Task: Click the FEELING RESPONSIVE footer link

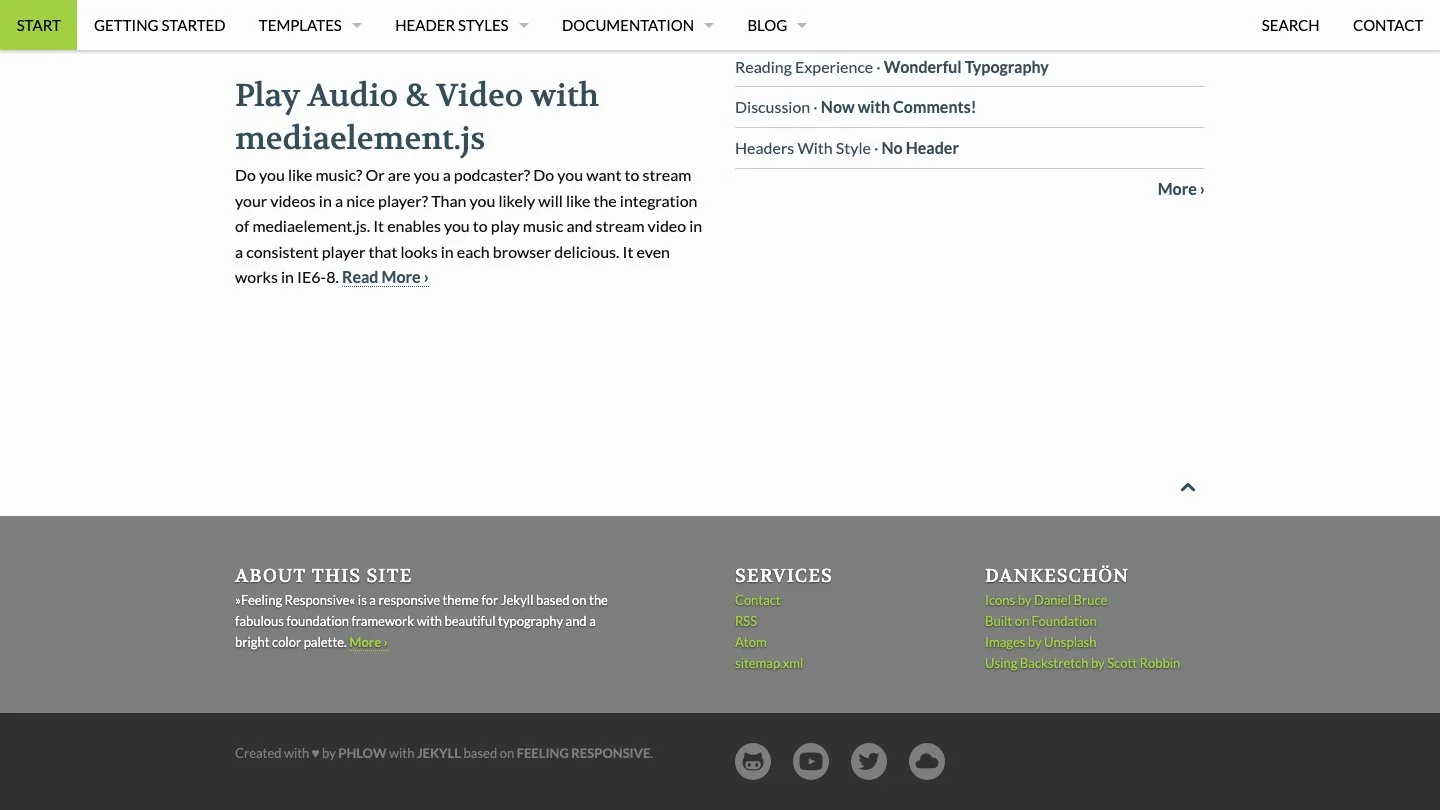Action: [x=583, y=753]
